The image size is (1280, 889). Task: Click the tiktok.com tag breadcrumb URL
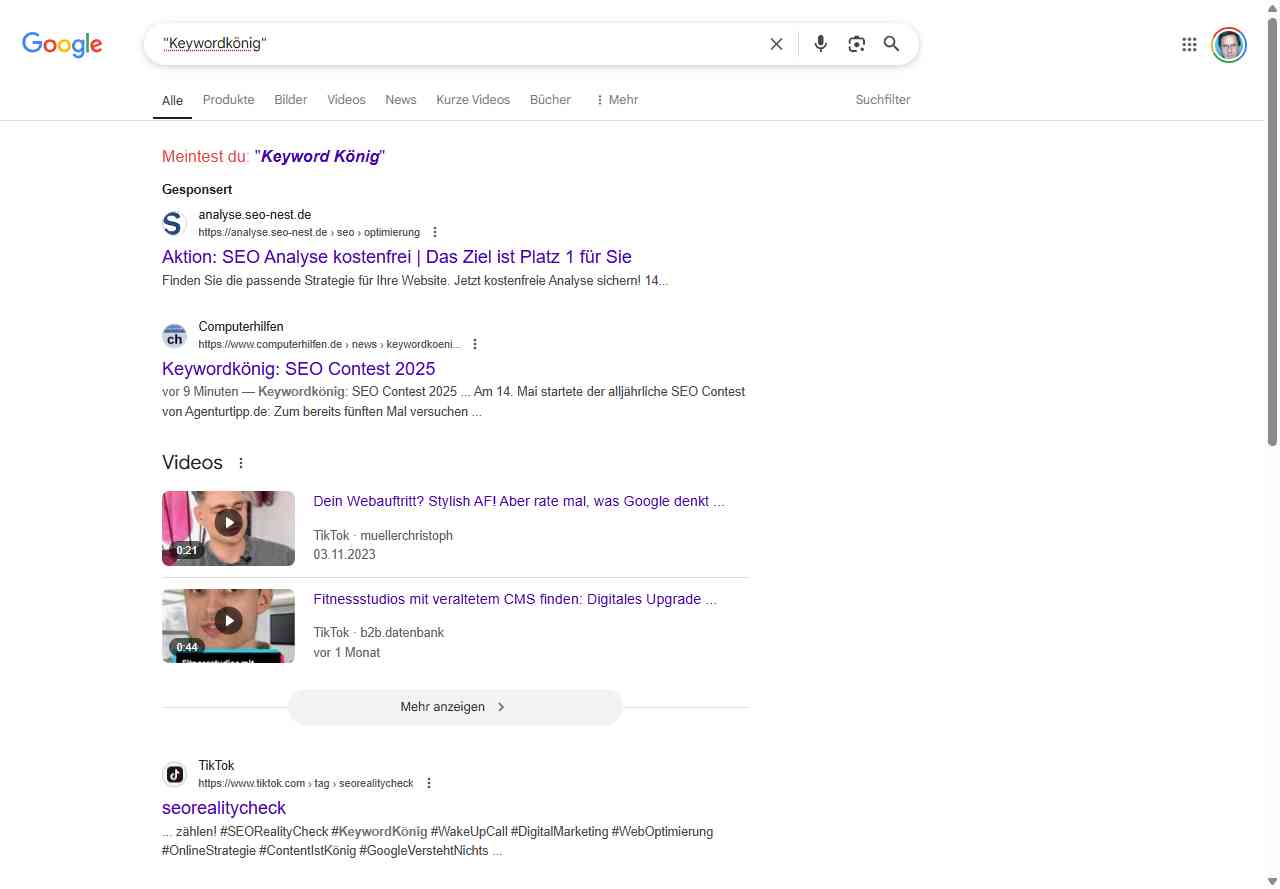306,783
